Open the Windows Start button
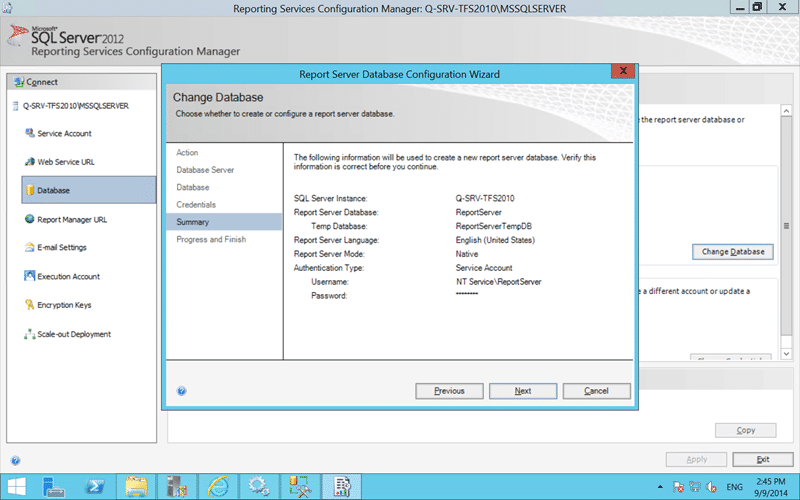Image resolution: width=800 pixels, height=500 pixels. click(x=15, y=487)
